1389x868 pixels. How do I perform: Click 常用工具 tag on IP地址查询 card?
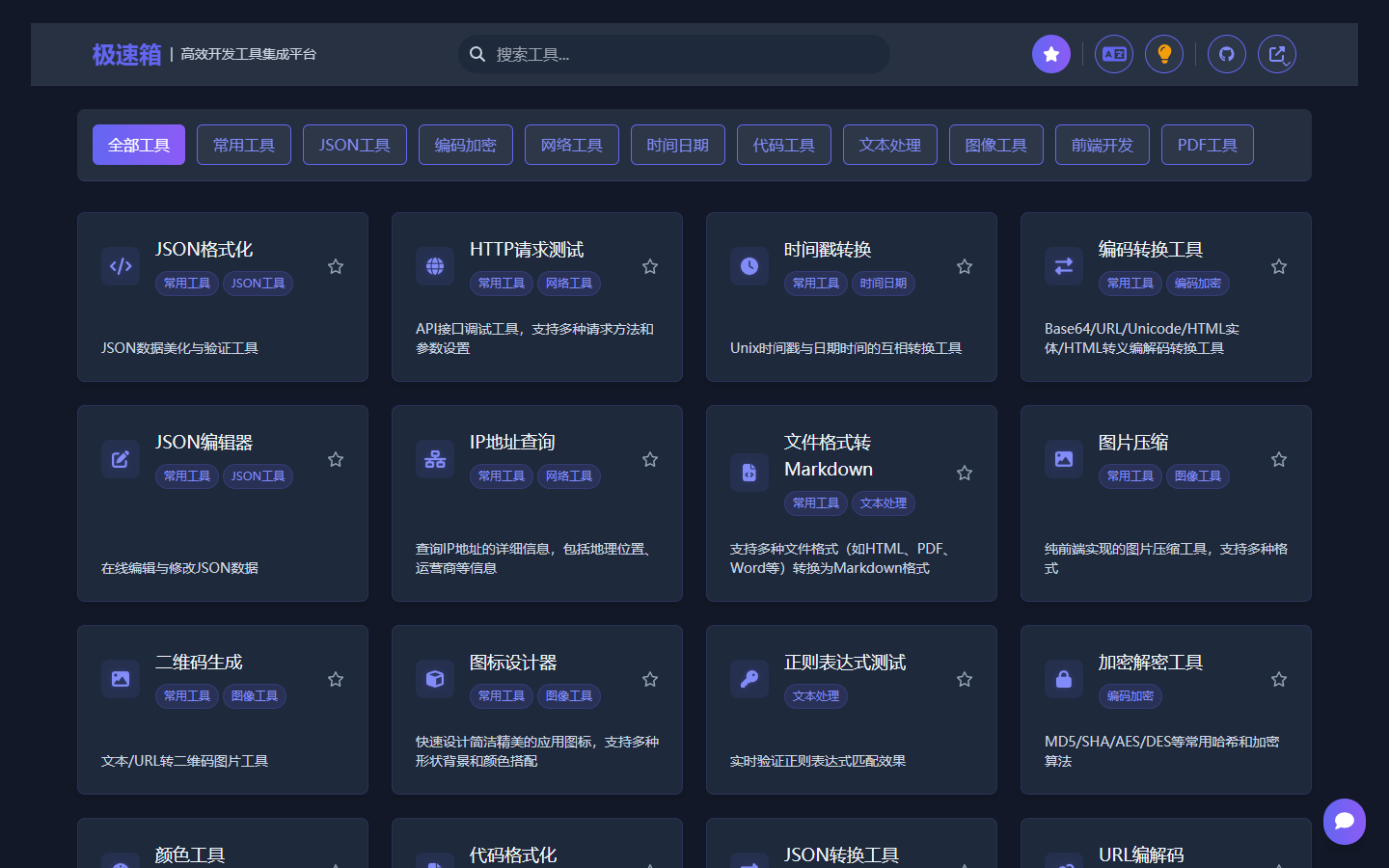click(502, 476)
